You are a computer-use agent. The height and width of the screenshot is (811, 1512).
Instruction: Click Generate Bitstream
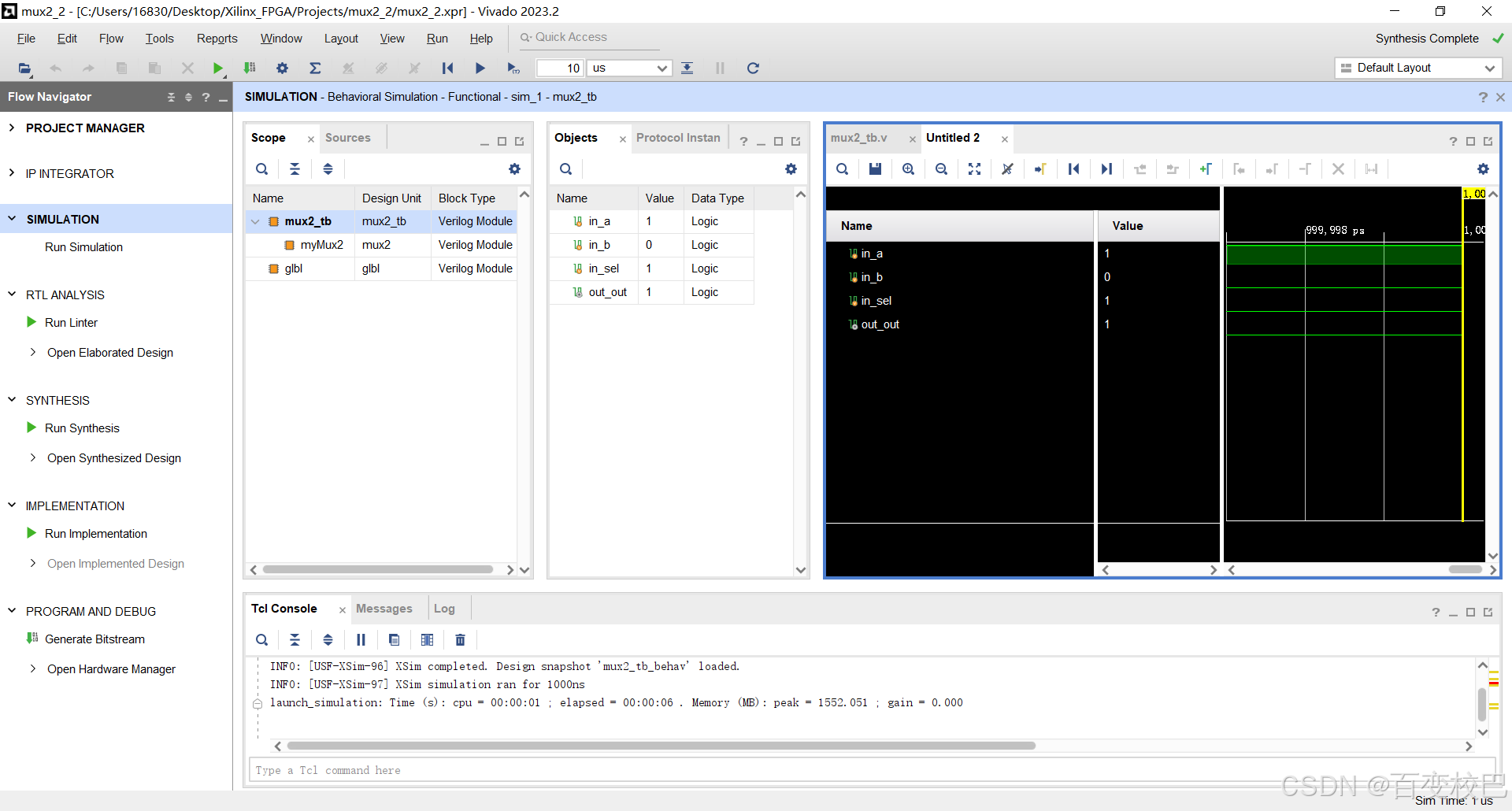pyautogui.click(x=94, y=639)
